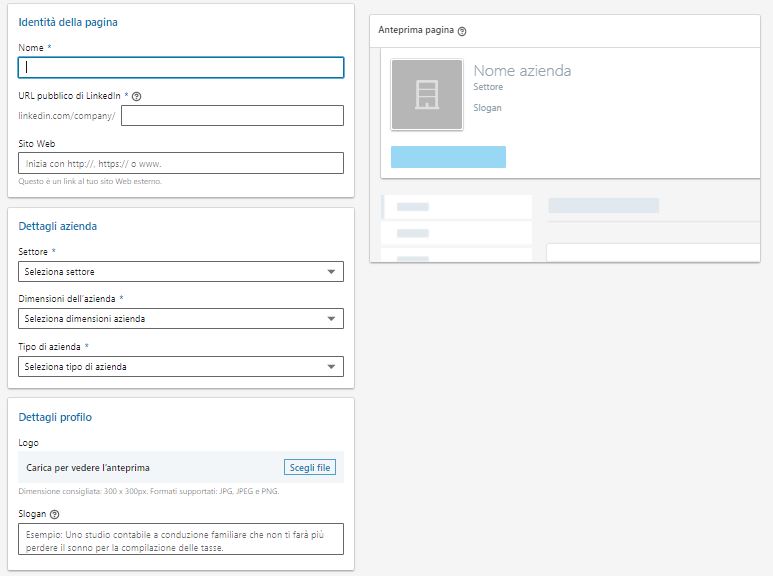Screen dimensions: 773x576
Task: Select the Slogan text area
Action: click(x=181, y=539)
